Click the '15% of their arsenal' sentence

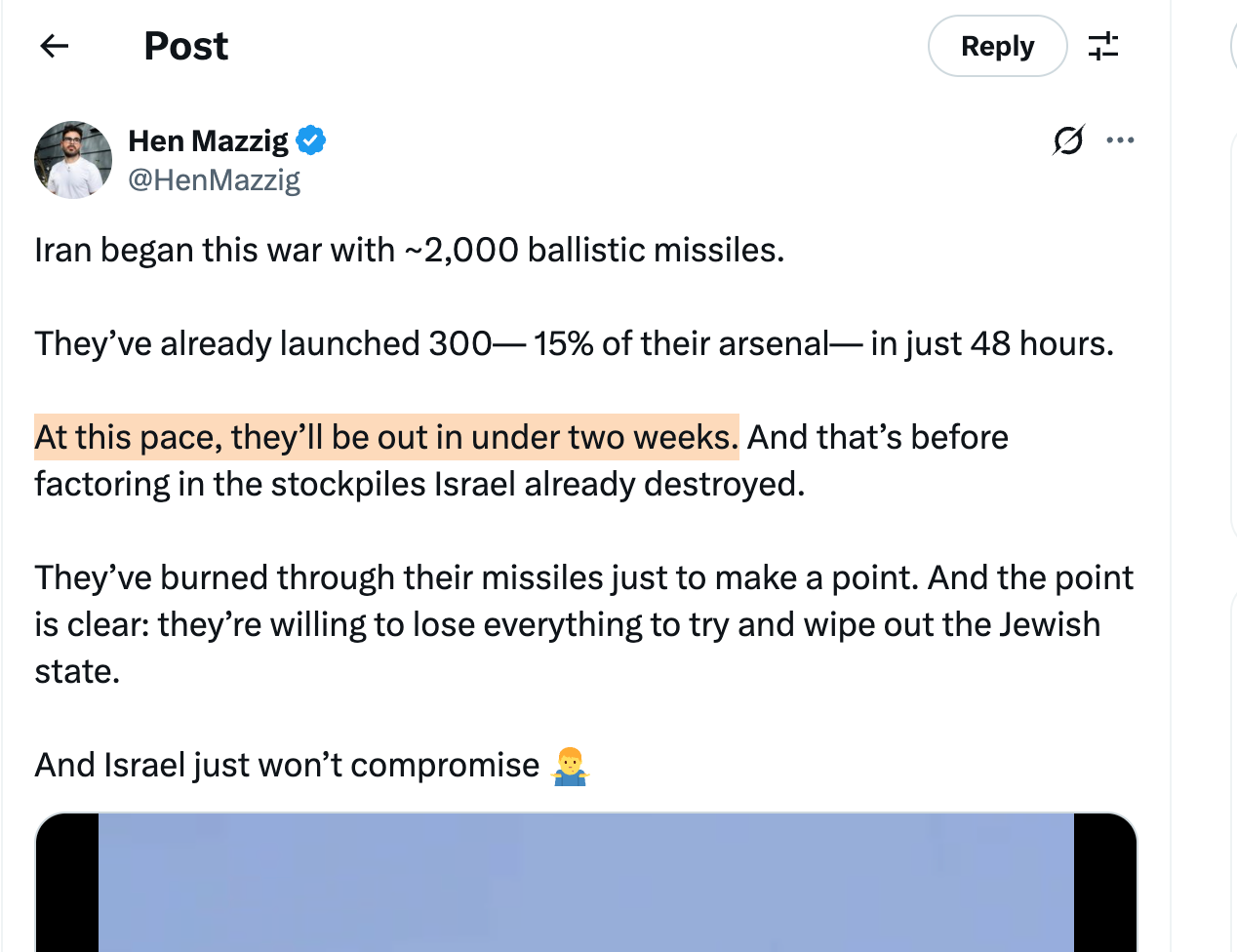tap(574, 343)
